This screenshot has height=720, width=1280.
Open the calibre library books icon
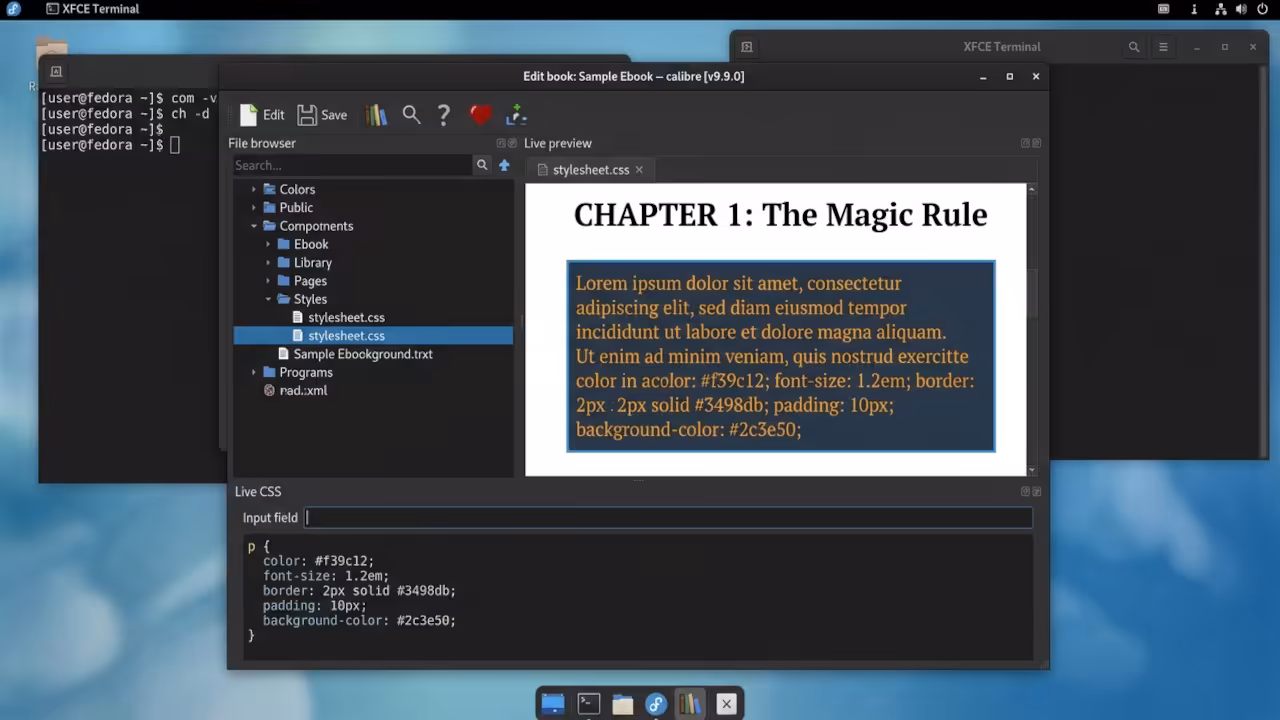click(x=376, y=115)
